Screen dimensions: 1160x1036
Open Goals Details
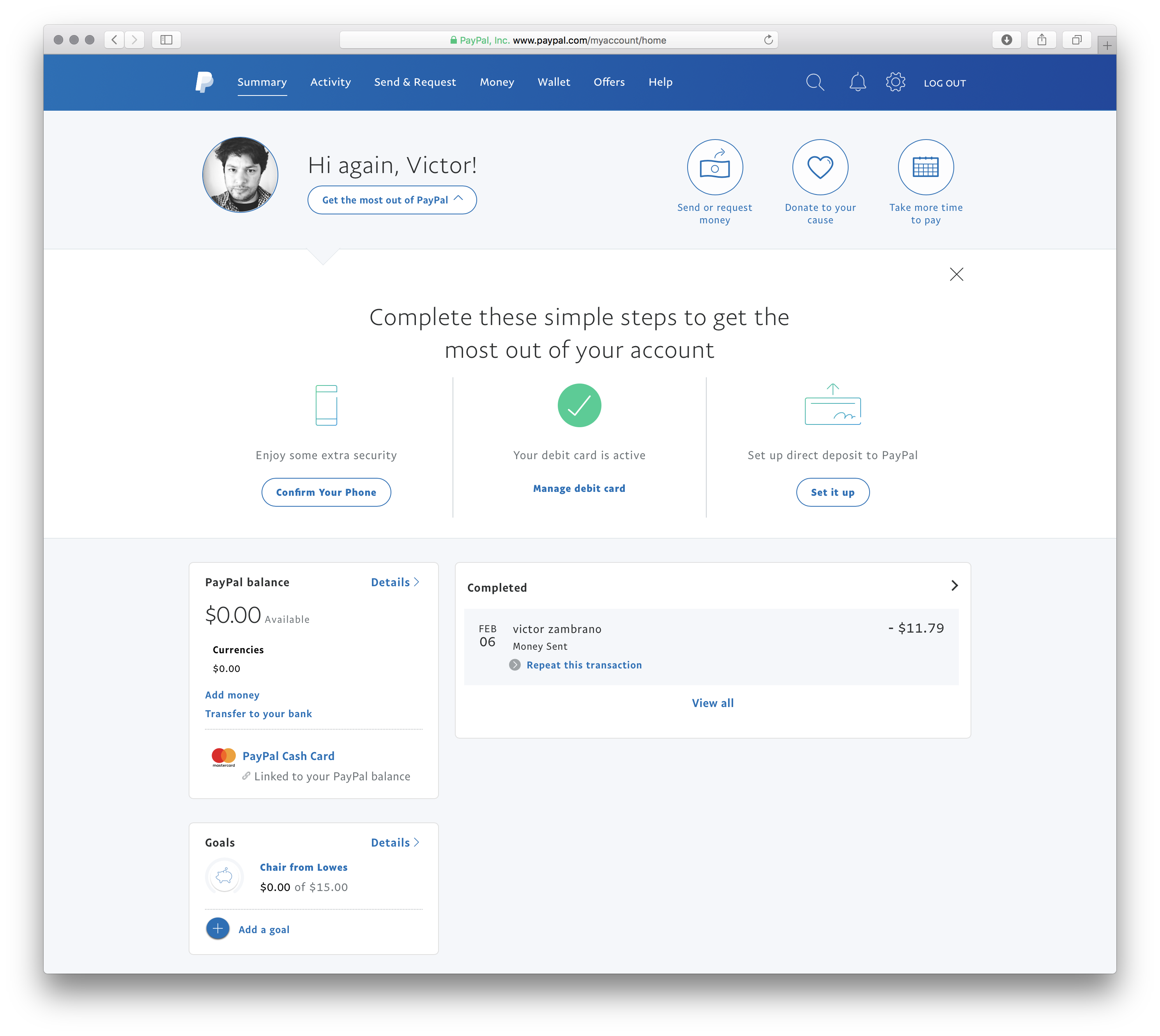tap(395, 842)
